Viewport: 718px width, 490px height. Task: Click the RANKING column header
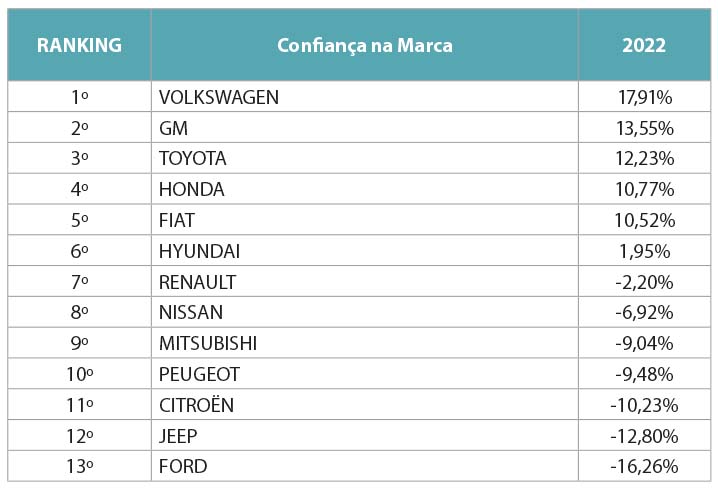pyautogui.click(x=79, y=45)
